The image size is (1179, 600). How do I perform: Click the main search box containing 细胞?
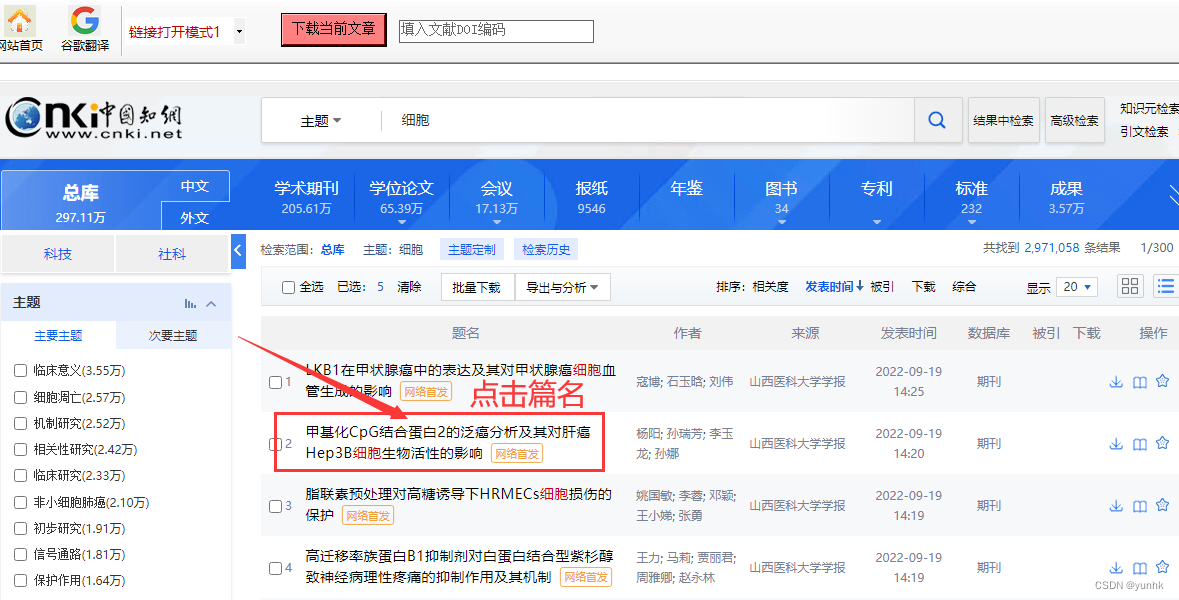[647, 120]
